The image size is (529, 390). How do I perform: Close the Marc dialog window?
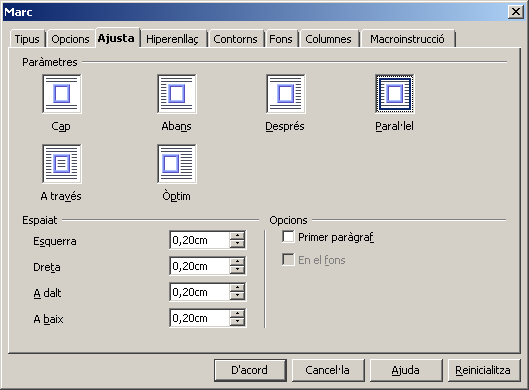[x=516, y=12]
